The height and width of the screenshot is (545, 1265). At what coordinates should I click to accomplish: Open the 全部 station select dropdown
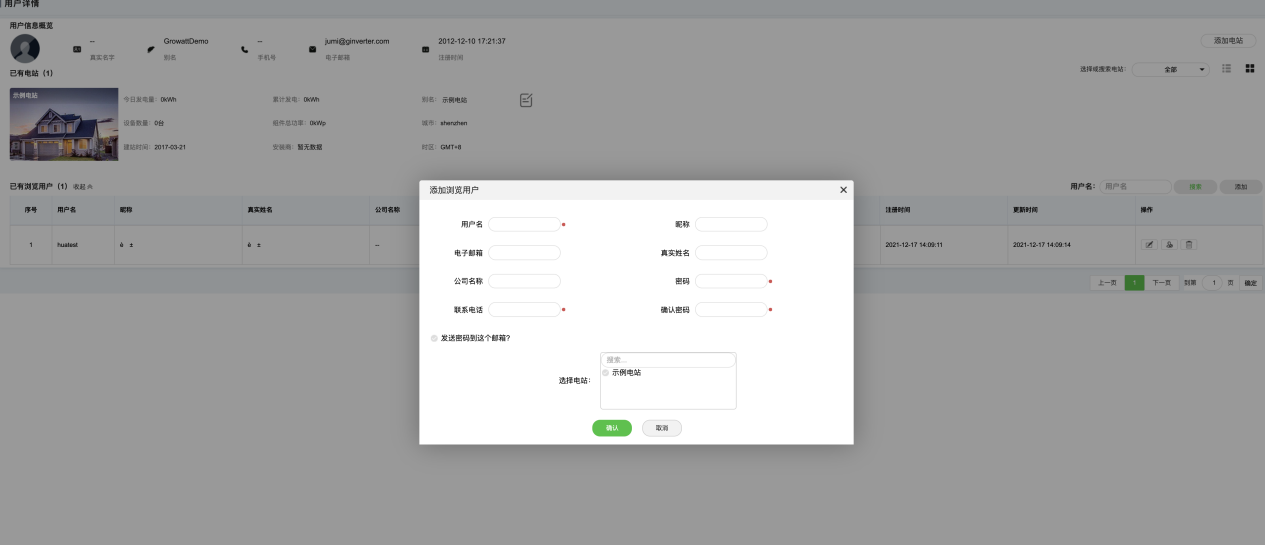[x=1171, y=69]
